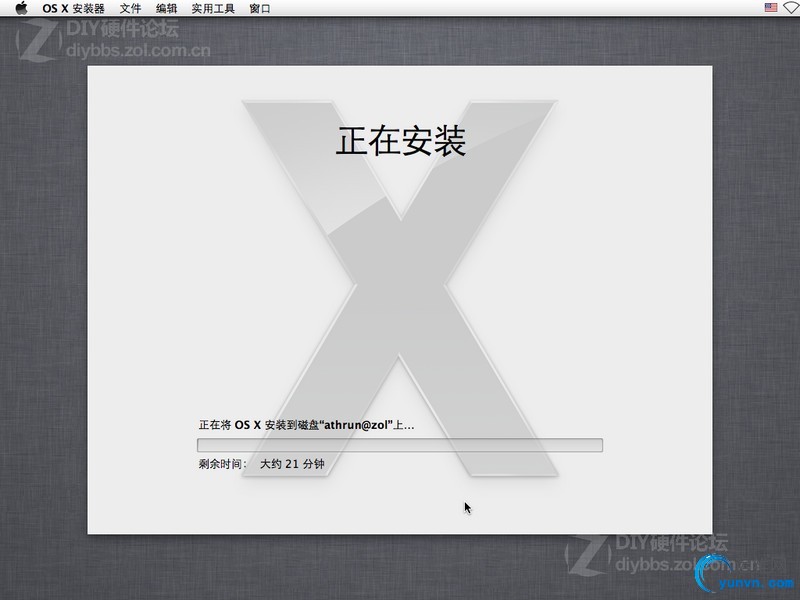This screenshot has width=800, height=600.
Task: Click the text 正在将 OS X 安装到磁盘
Action: [x=306, y=425]
